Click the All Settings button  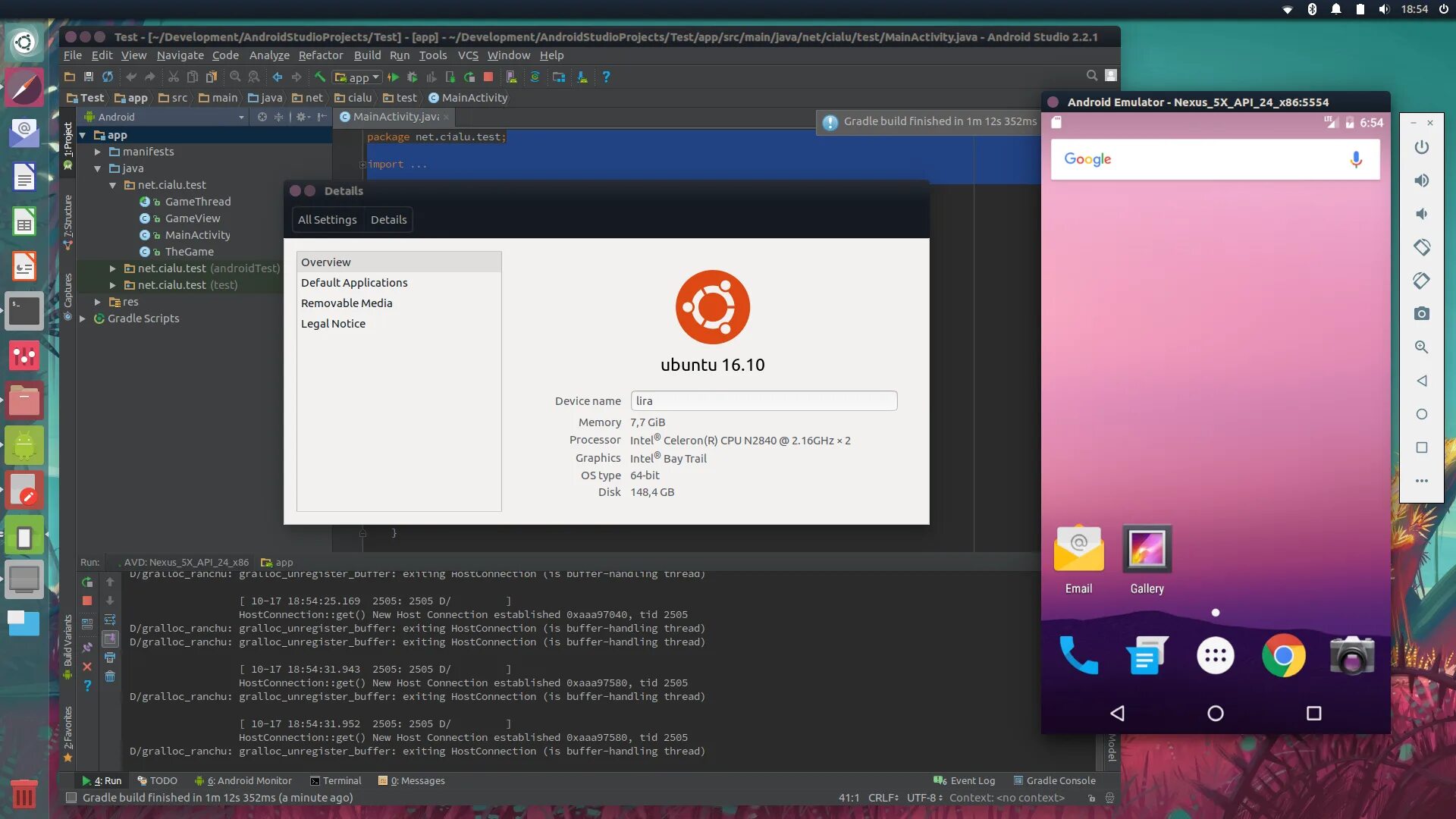coord(327,220)
